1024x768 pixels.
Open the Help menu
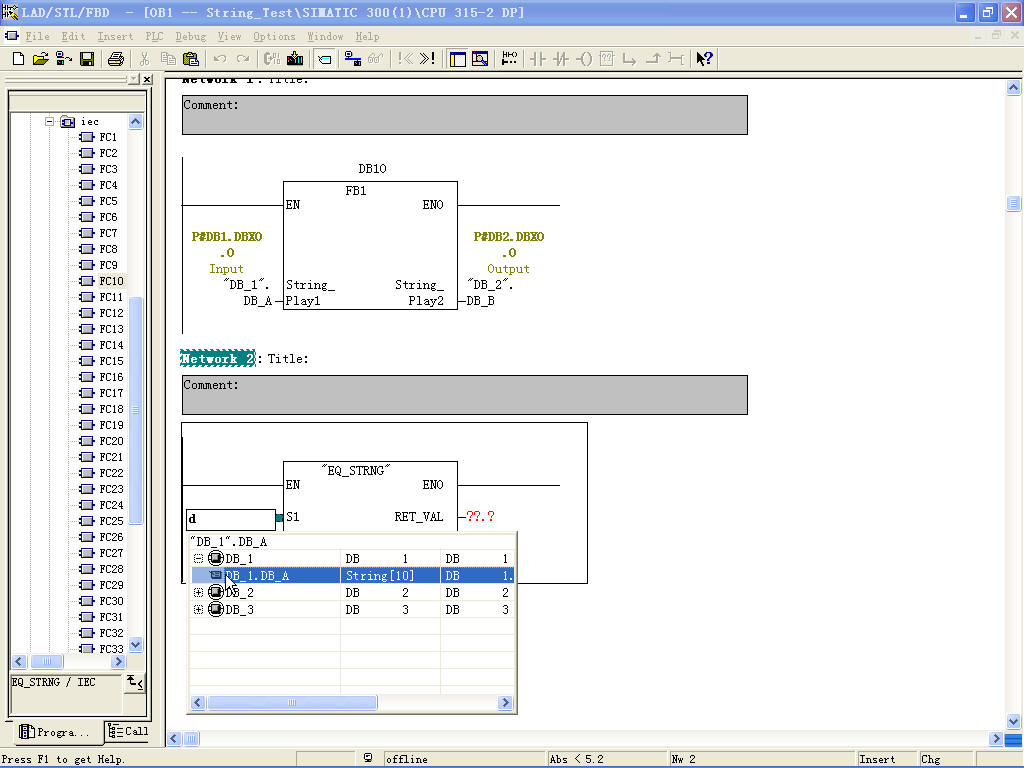pos(367,37)
